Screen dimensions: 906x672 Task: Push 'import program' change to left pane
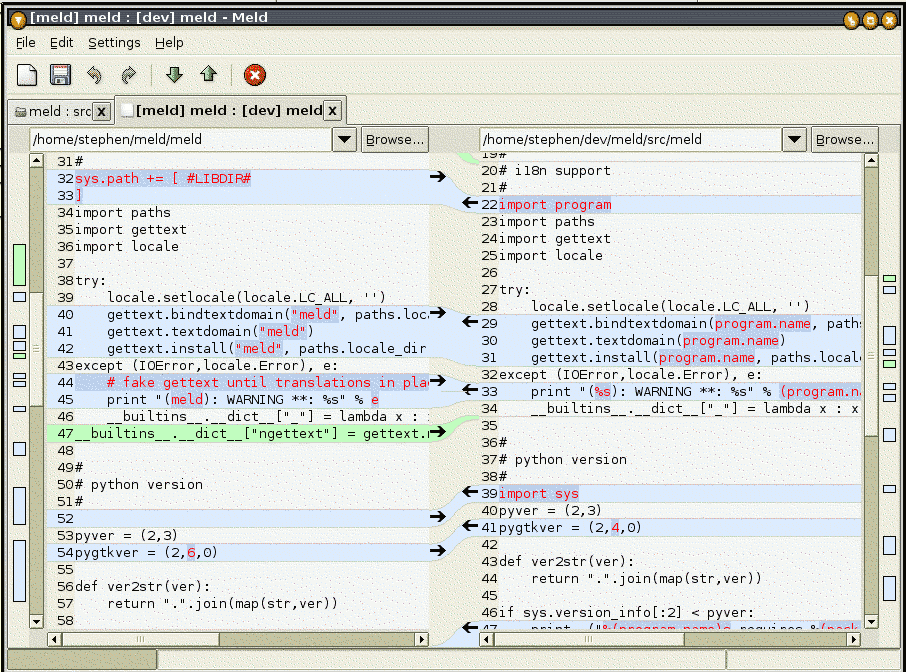point(469,204)
